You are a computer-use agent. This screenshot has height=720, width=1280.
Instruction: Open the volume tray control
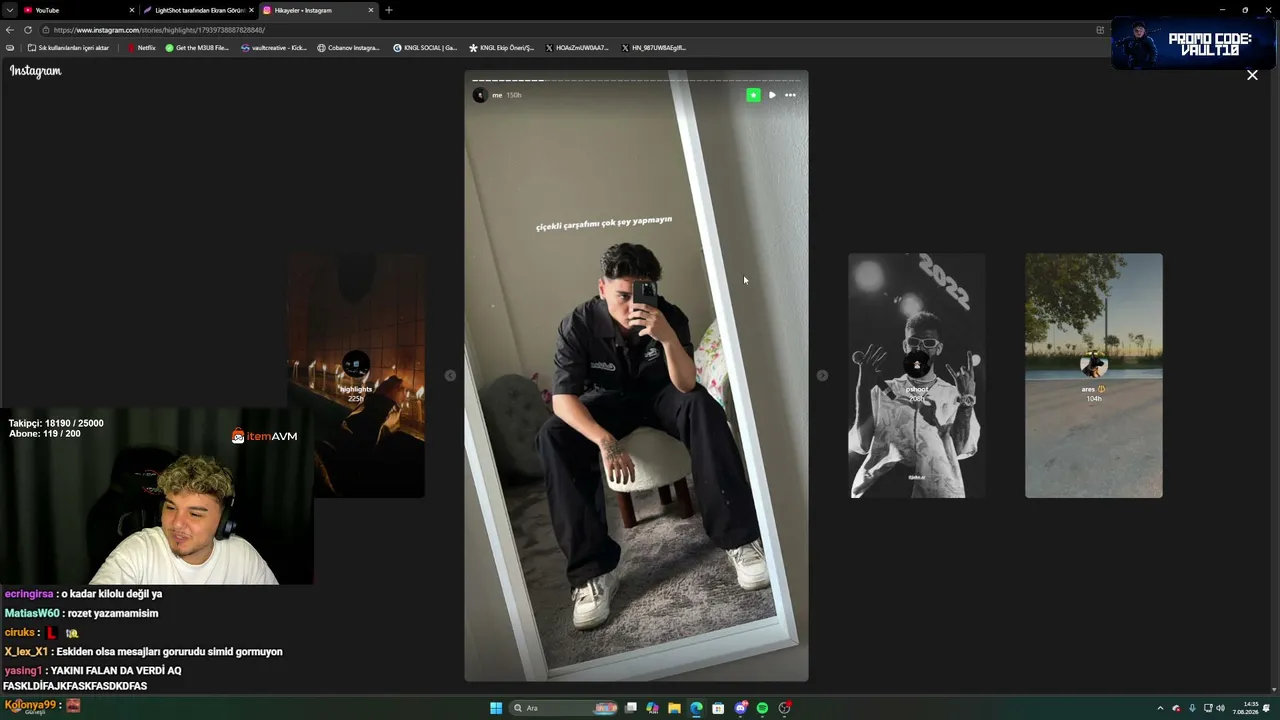pos(1220,708)
